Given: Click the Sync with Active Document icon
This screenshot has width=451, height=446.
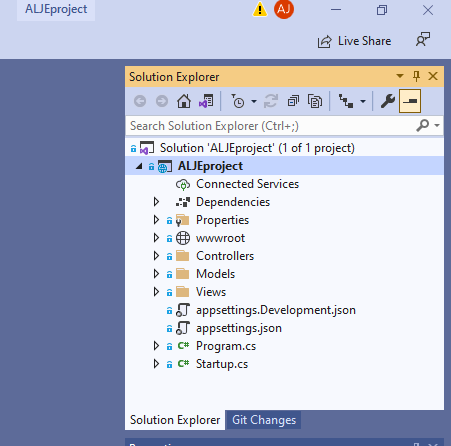Looking at the screenshot, I should [x=271, y=101].
